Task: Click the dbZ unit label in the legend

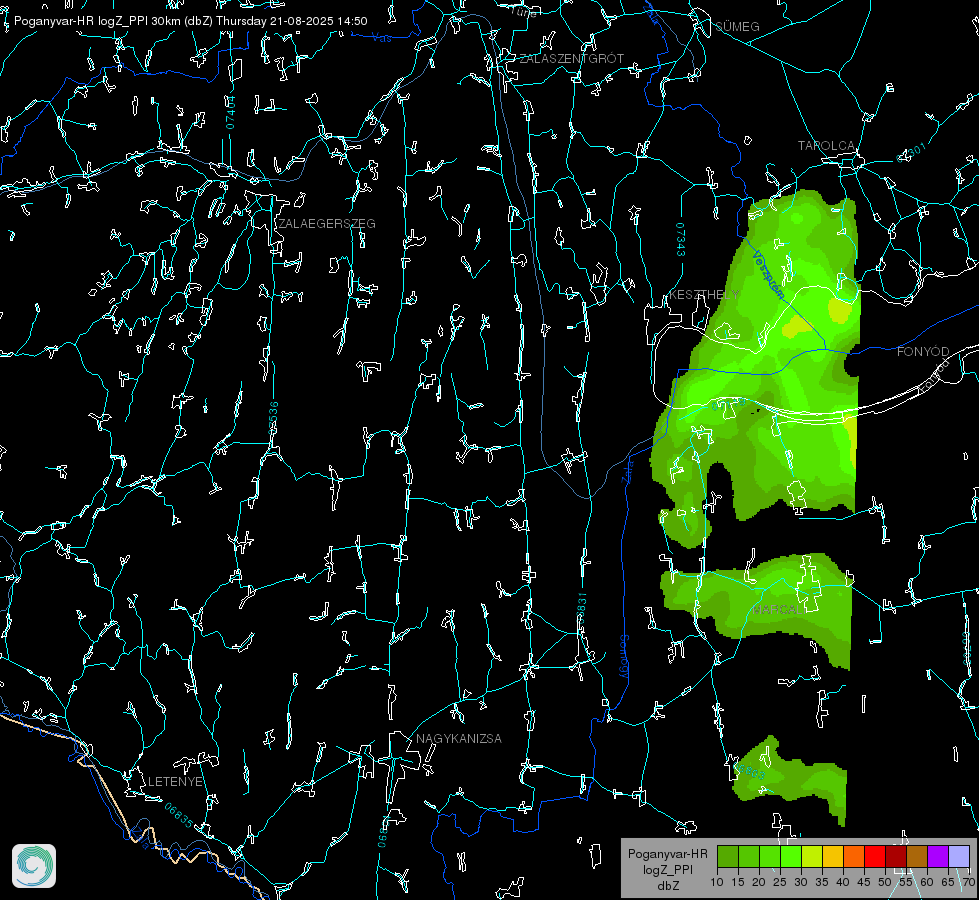Action: 667,886
